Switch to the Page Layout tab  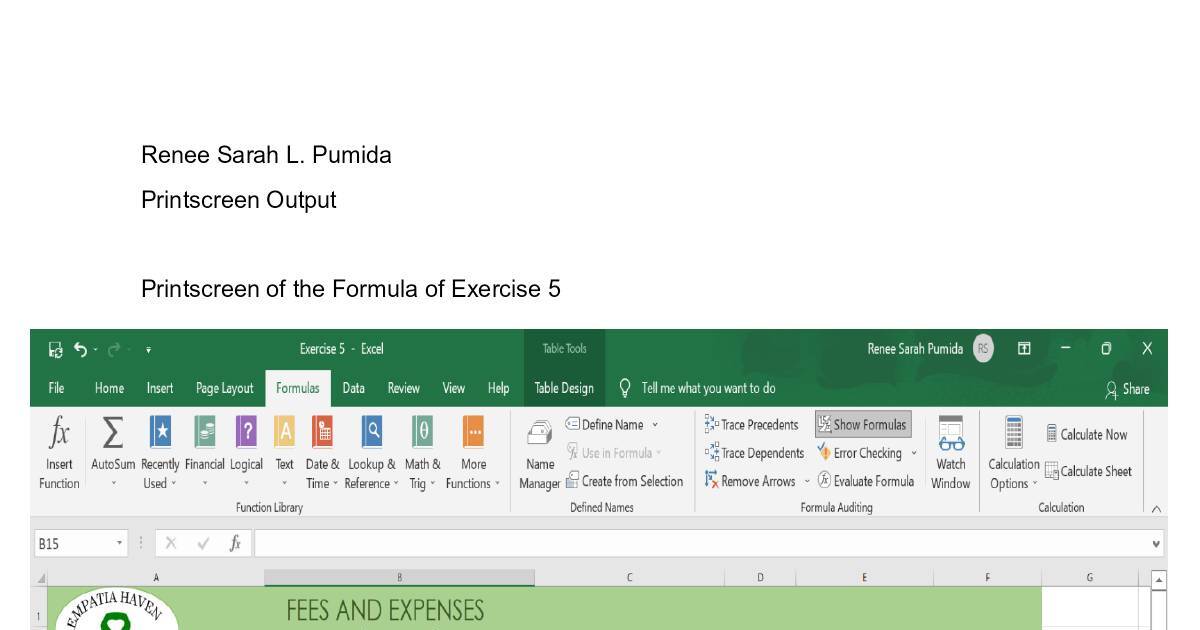coord(224,388)
